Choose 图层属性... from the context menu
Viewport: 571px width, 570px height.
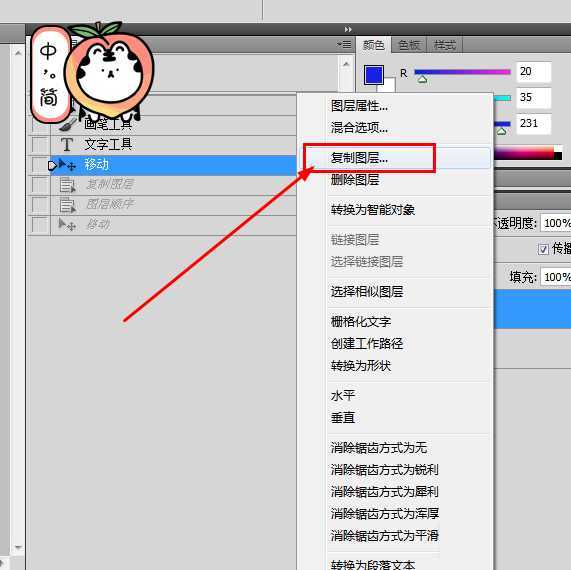[x=359, y=106]
